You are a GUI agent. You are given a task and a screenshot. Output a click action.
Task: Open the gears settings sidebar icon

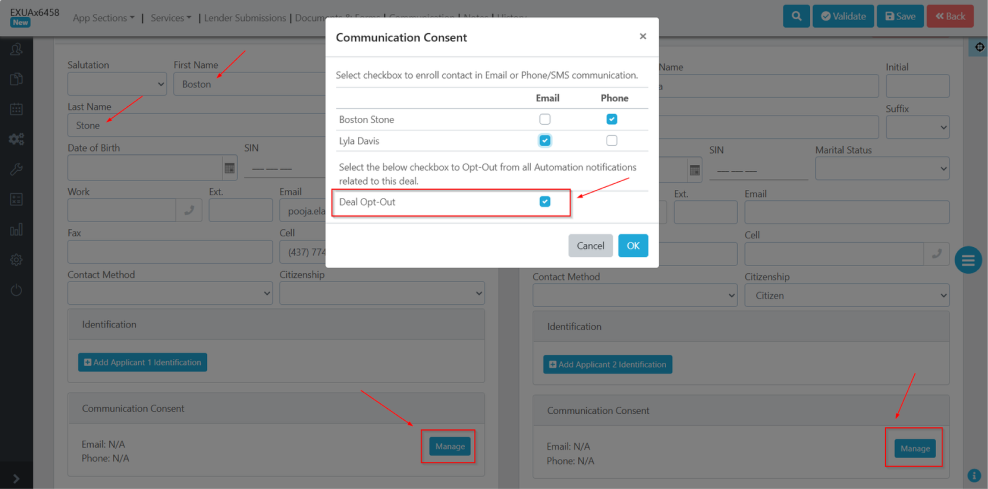(x=16, y=139)
